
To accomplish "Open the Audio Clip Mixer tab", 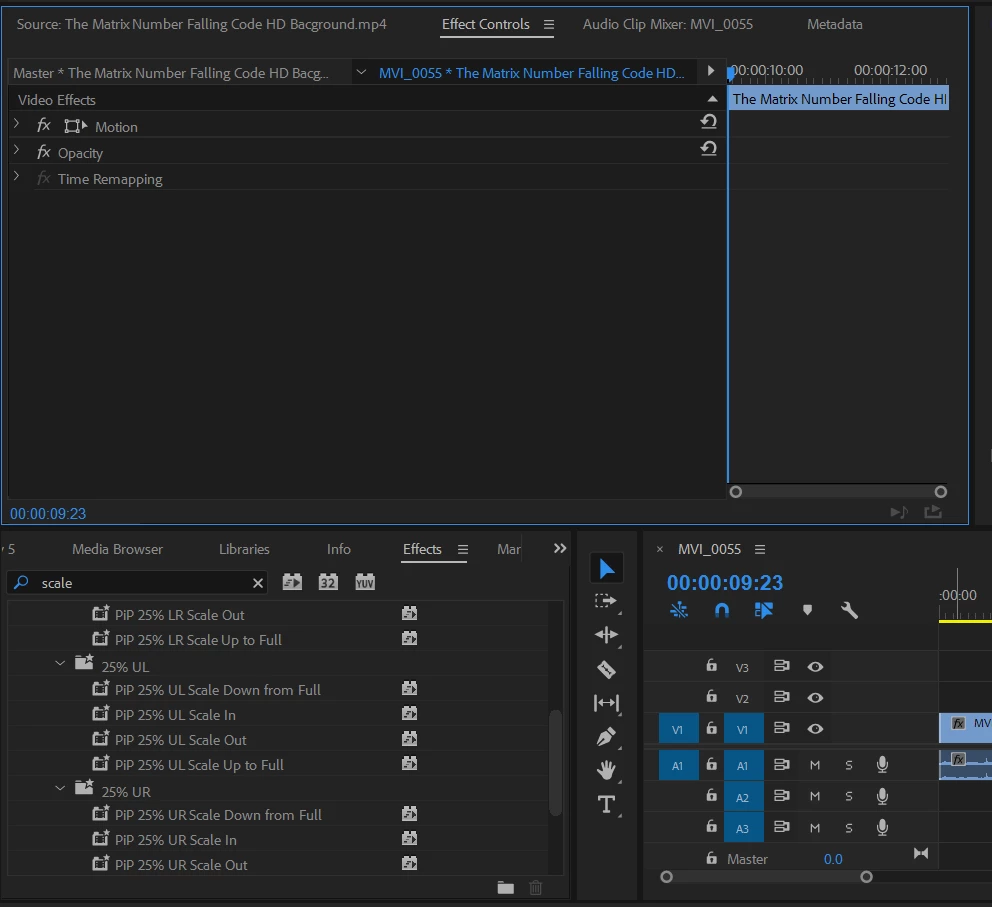I will (x=667, y=25).
